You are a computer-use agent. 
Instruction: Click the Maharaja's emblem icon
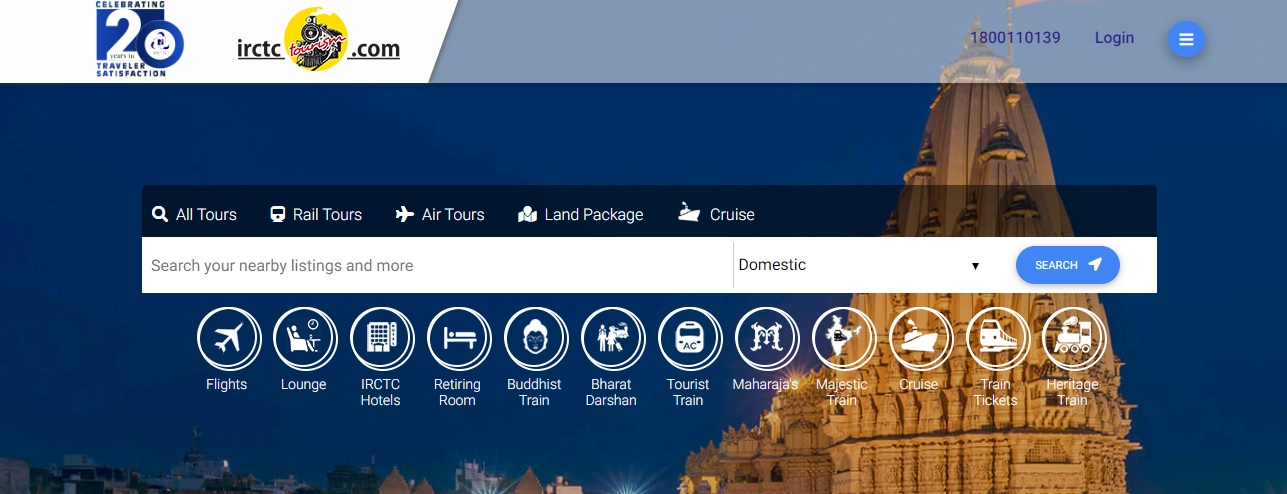pos(768,339)
